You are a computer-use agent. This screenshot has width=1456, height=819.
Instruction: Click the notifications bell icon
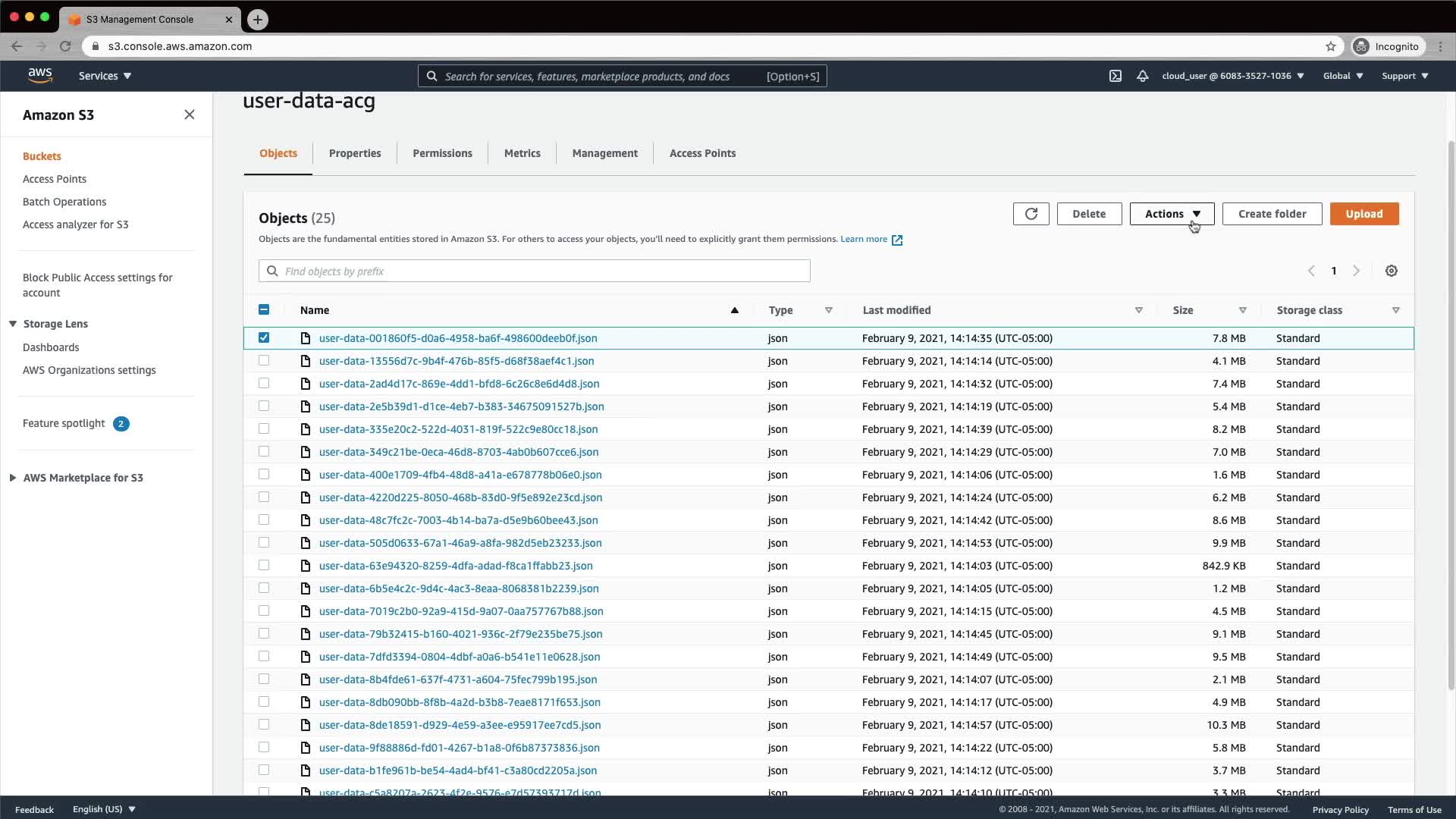point(1142,76)
